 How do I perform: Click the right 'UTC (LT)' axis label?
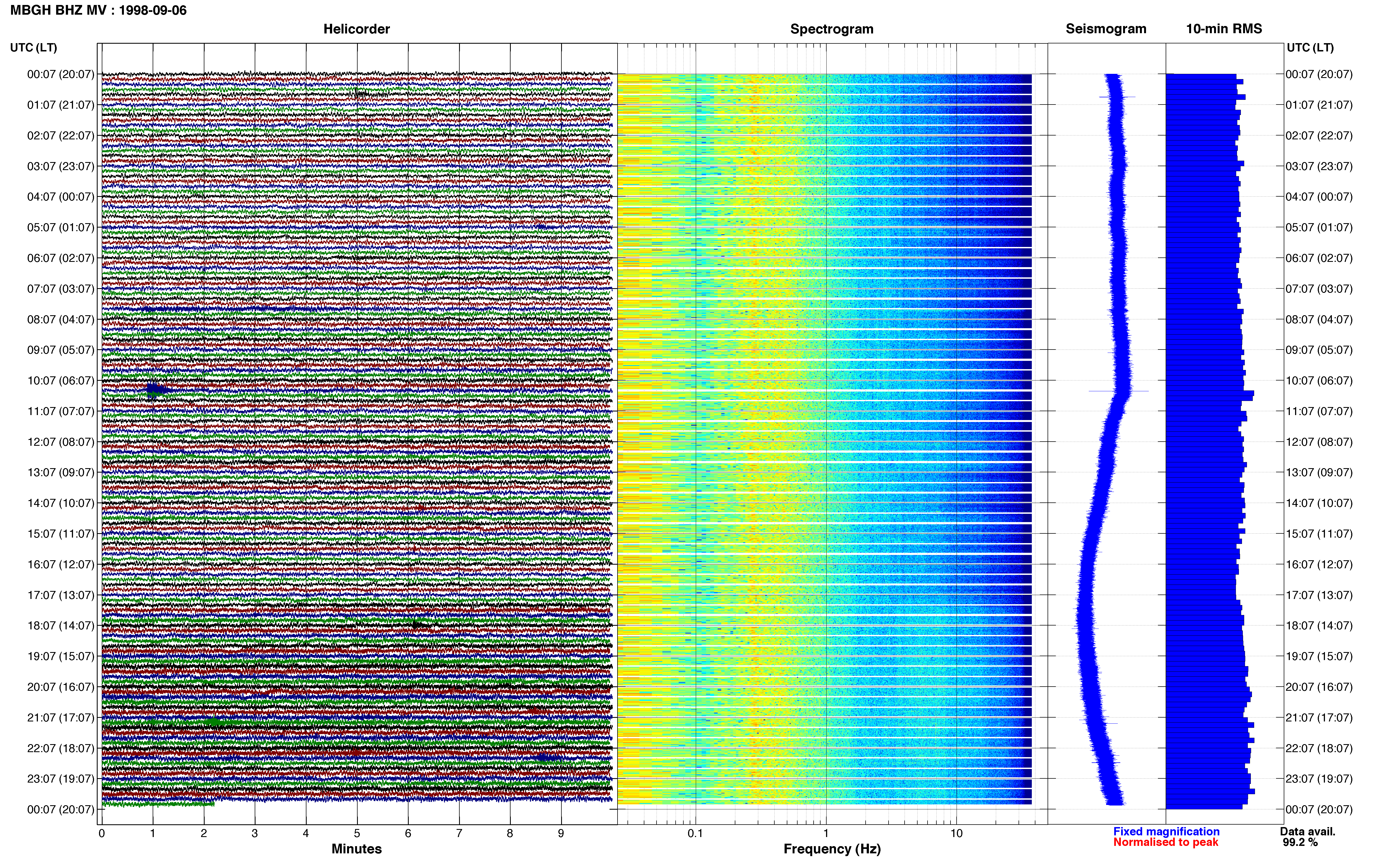(x=1310, y=48)
